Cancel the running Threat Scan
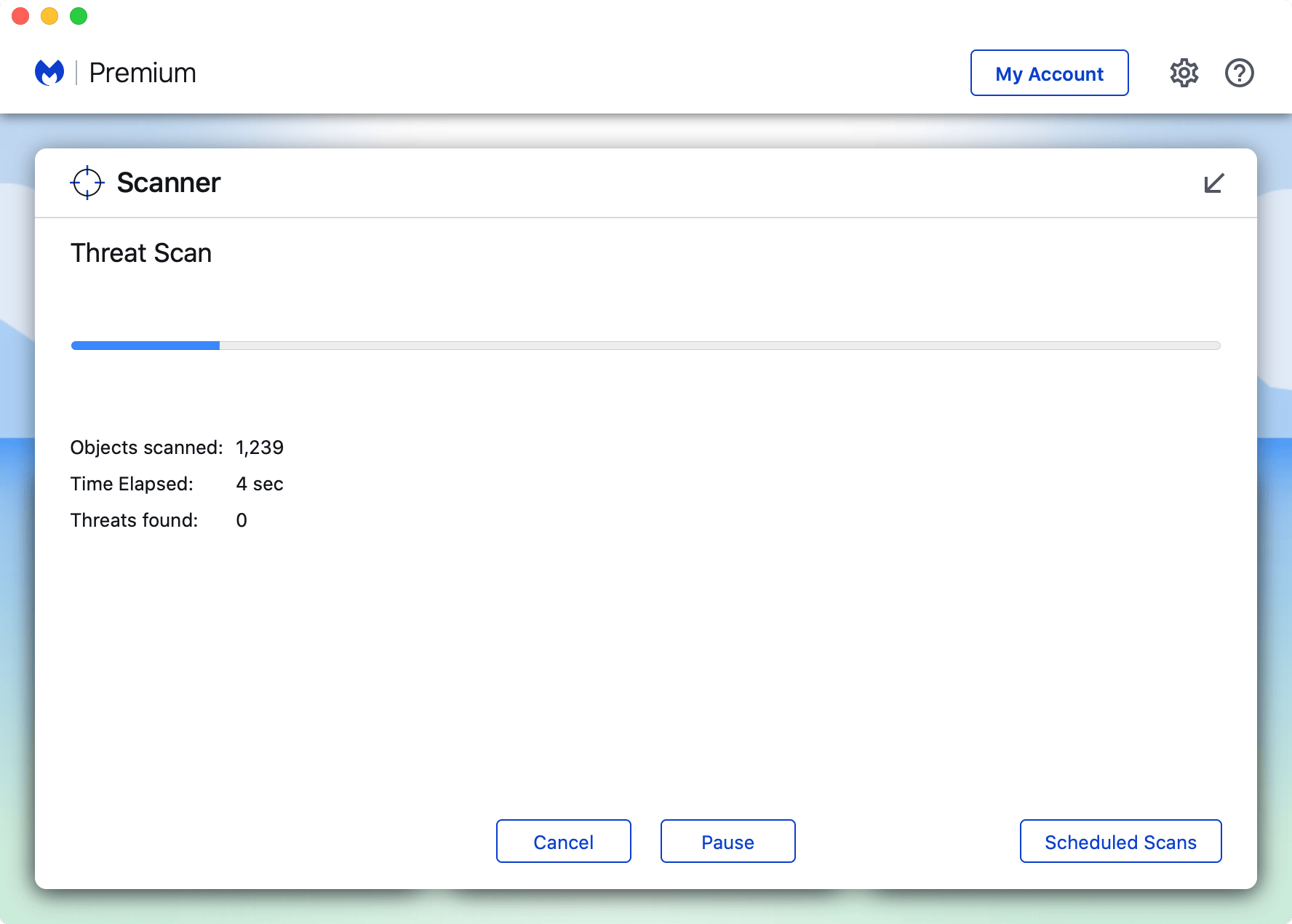The image size is (1292, 924). [x=564, y=841]
